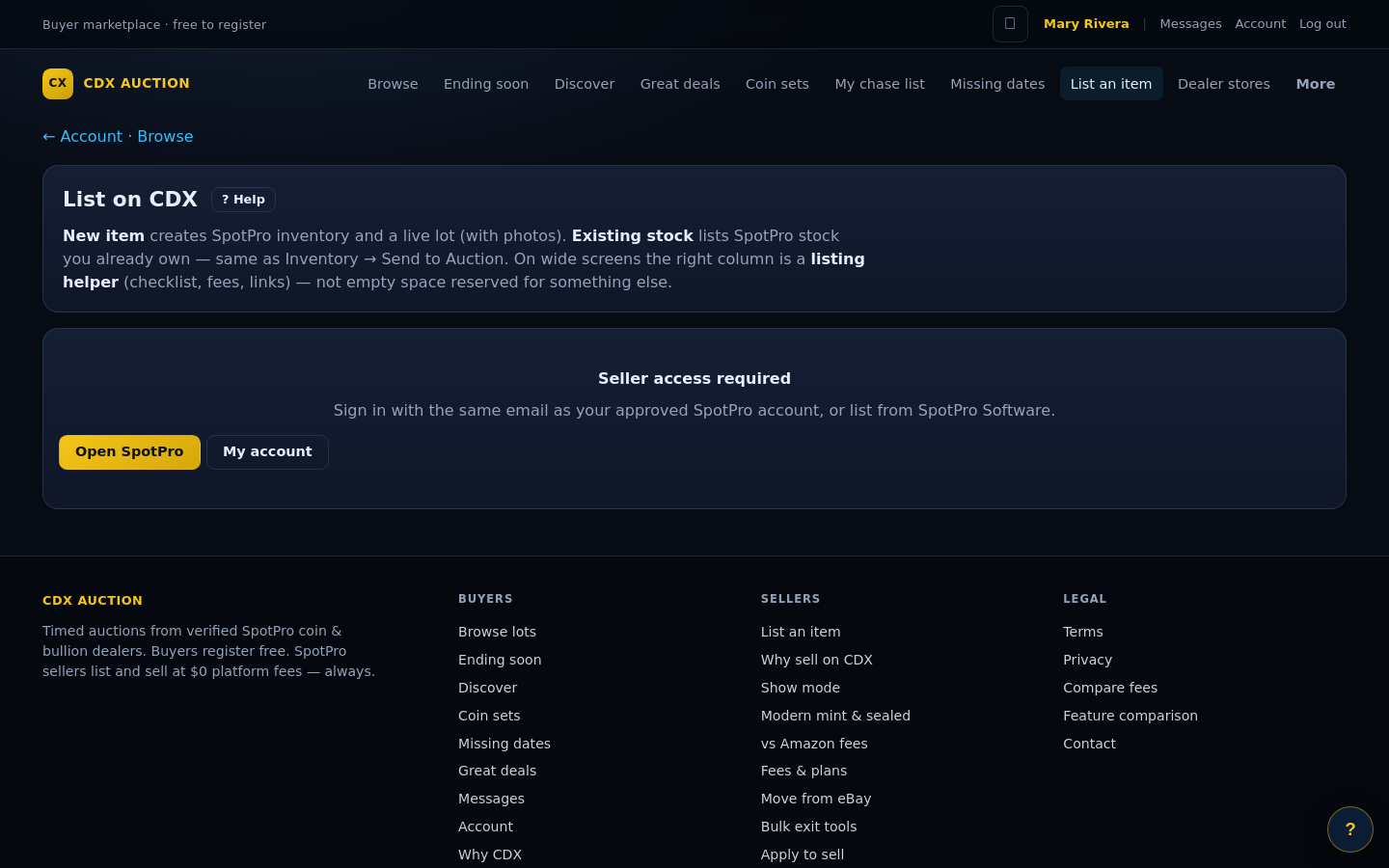
Task: Click the Browse breadcrumb link
Action: tap(165, 137)
